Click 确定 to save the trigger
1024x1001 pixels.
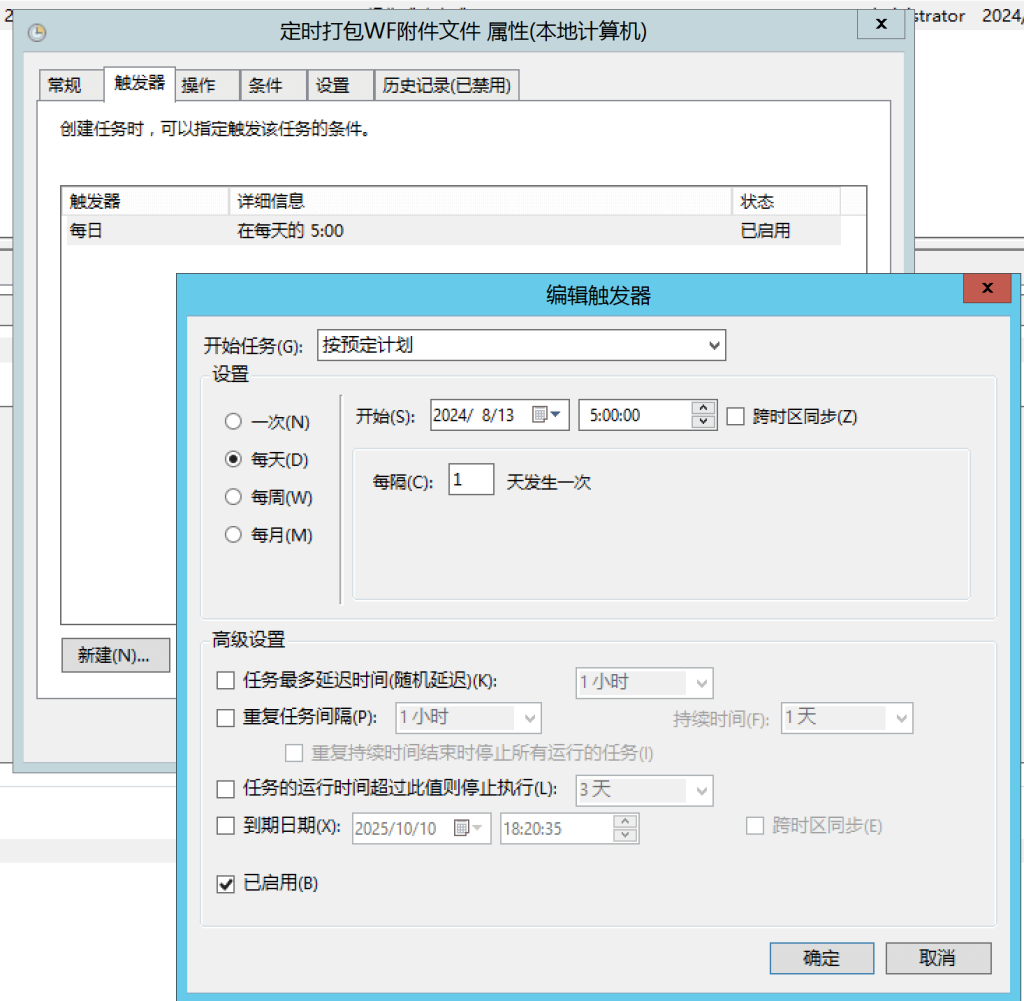[822, 958]
